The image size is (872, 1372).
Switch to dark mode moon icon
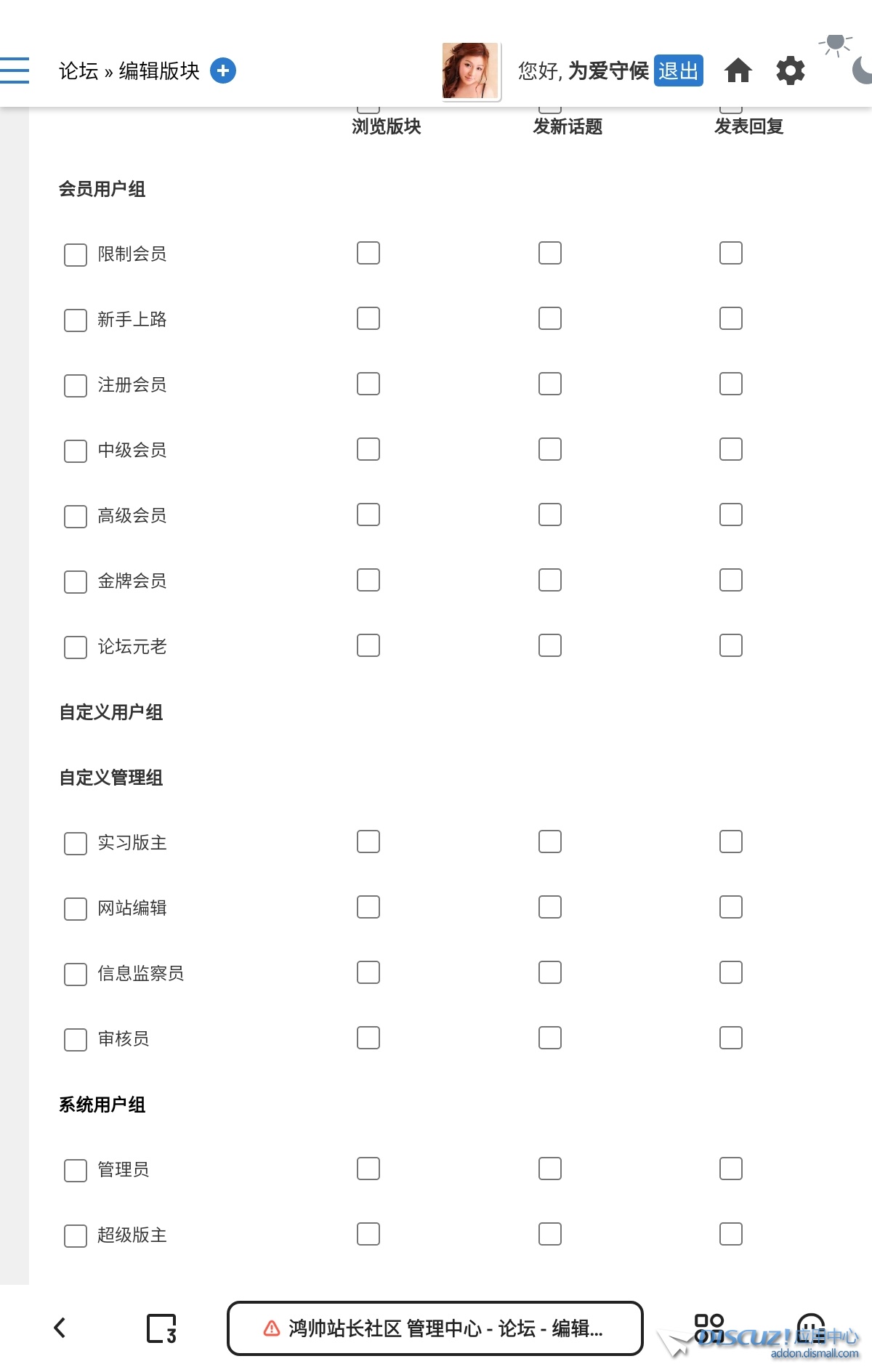tap(863, 70)
